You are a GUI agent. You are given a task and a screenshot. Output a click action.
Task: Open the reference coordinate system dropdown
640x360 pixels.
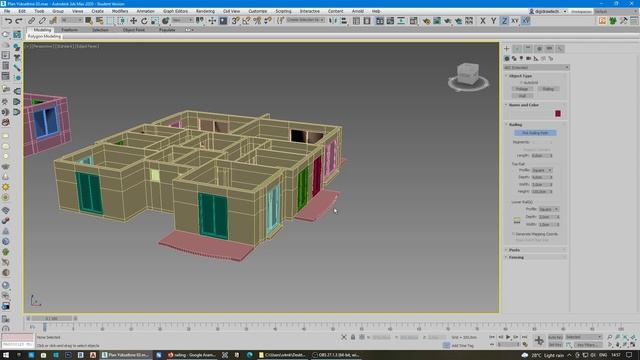(x=182, y=20)
